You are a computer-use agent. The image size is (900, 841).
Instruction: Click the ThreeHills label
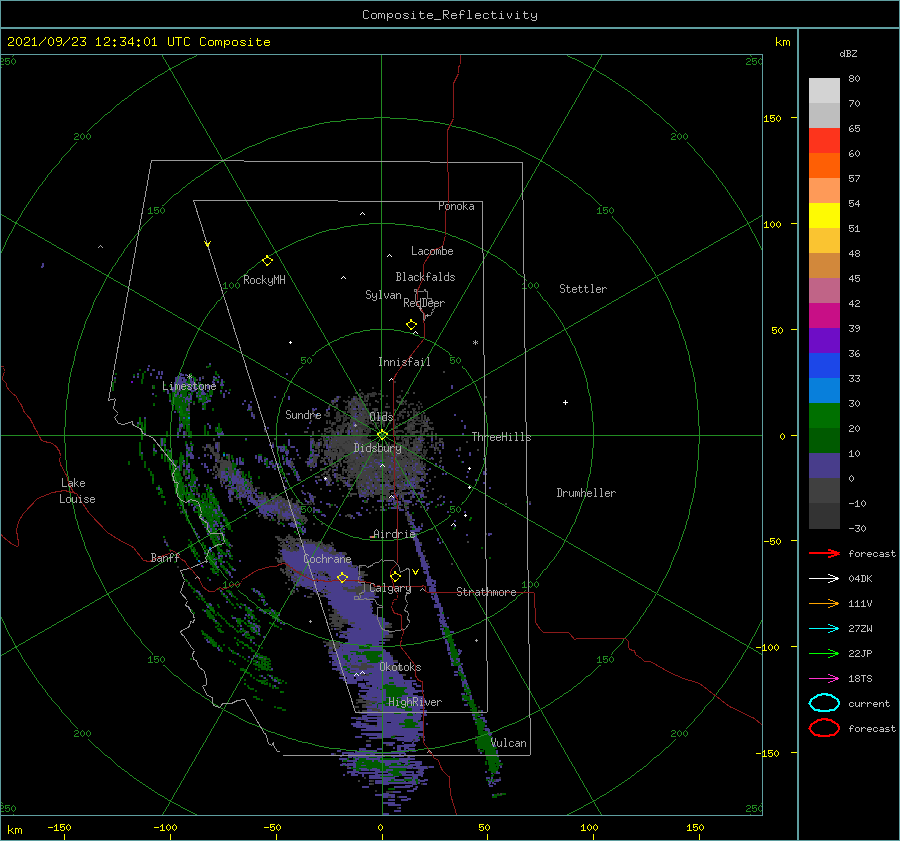[501, 437]
